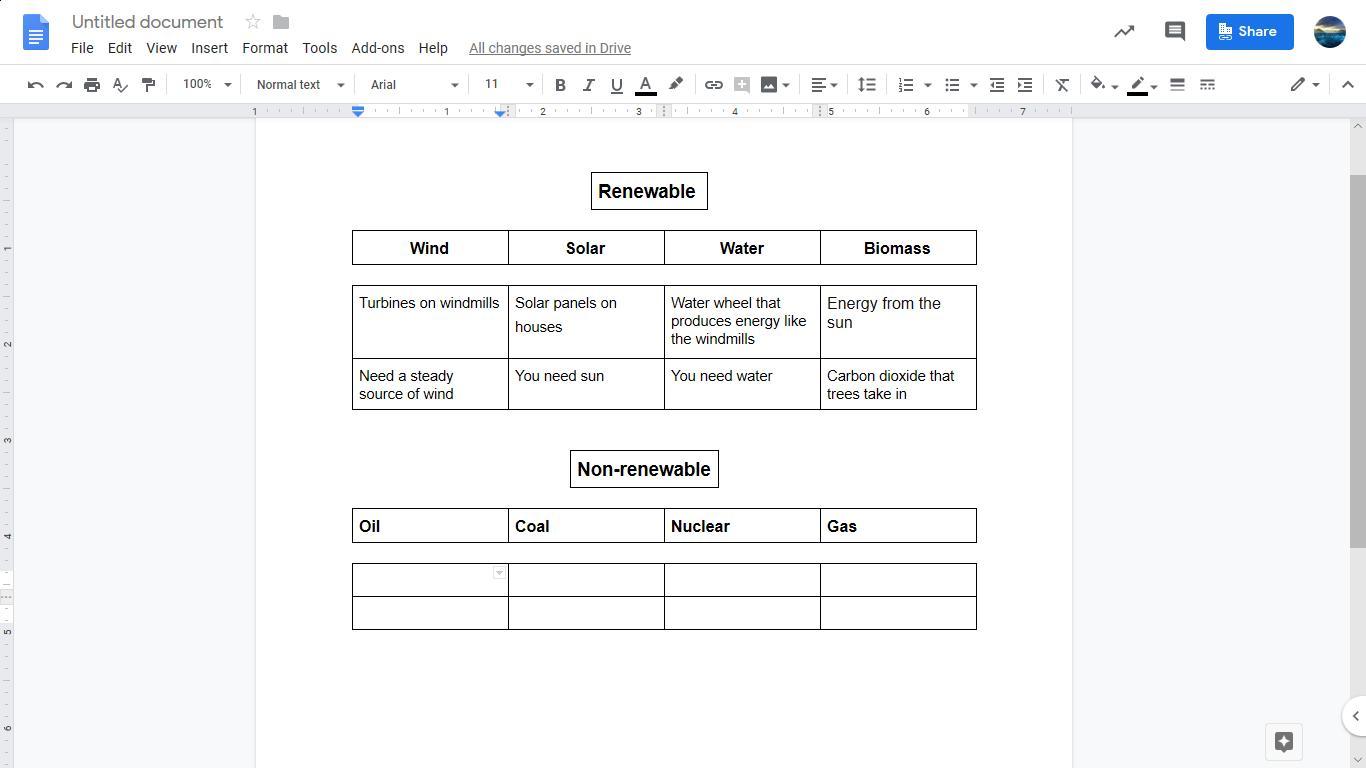Click the Renewable heading cell
The image size is (1366, 768).
click(x=649, y=191)
